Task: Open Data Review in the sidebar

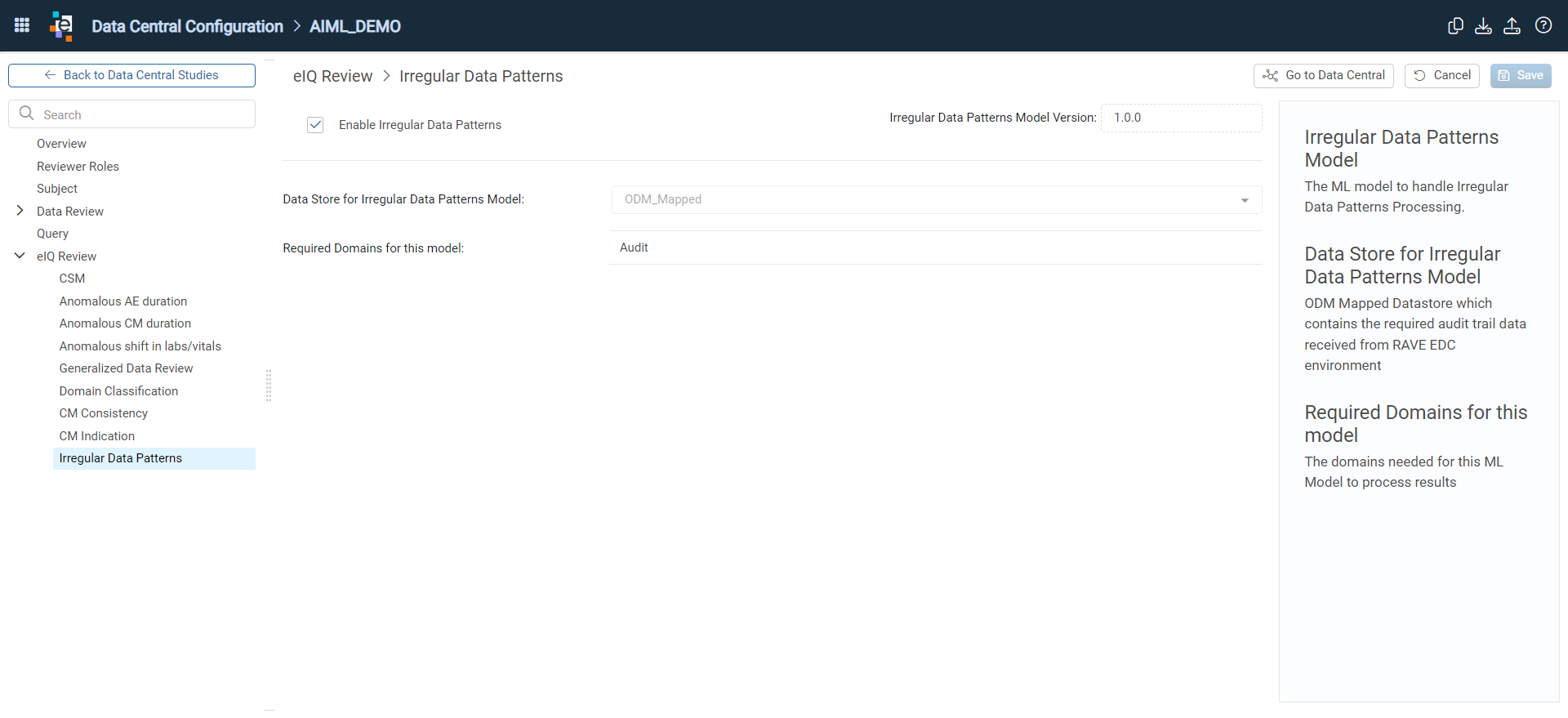Action: pyautogui.click(x=70, y=212)
